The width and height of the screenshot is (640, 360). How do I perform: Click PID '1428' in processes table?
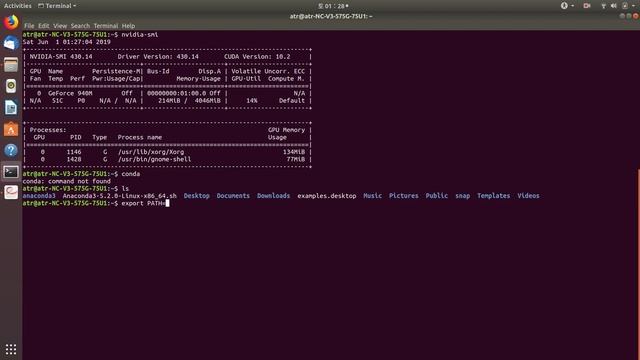74,159
